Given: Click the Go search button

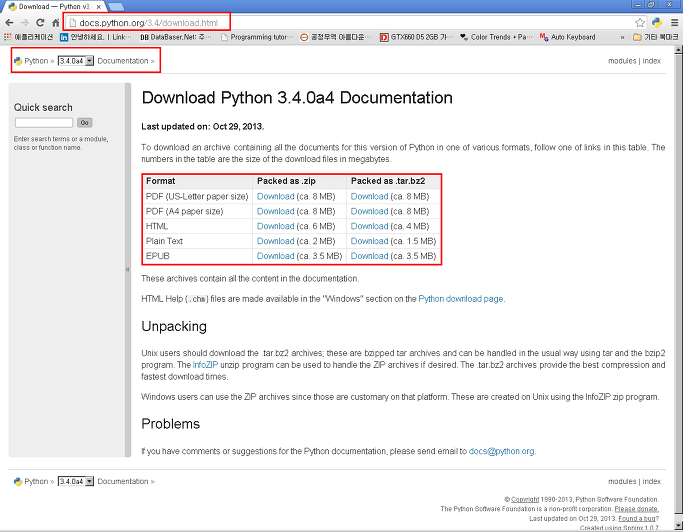Looking at the screenshot, I should pos(85,123).
